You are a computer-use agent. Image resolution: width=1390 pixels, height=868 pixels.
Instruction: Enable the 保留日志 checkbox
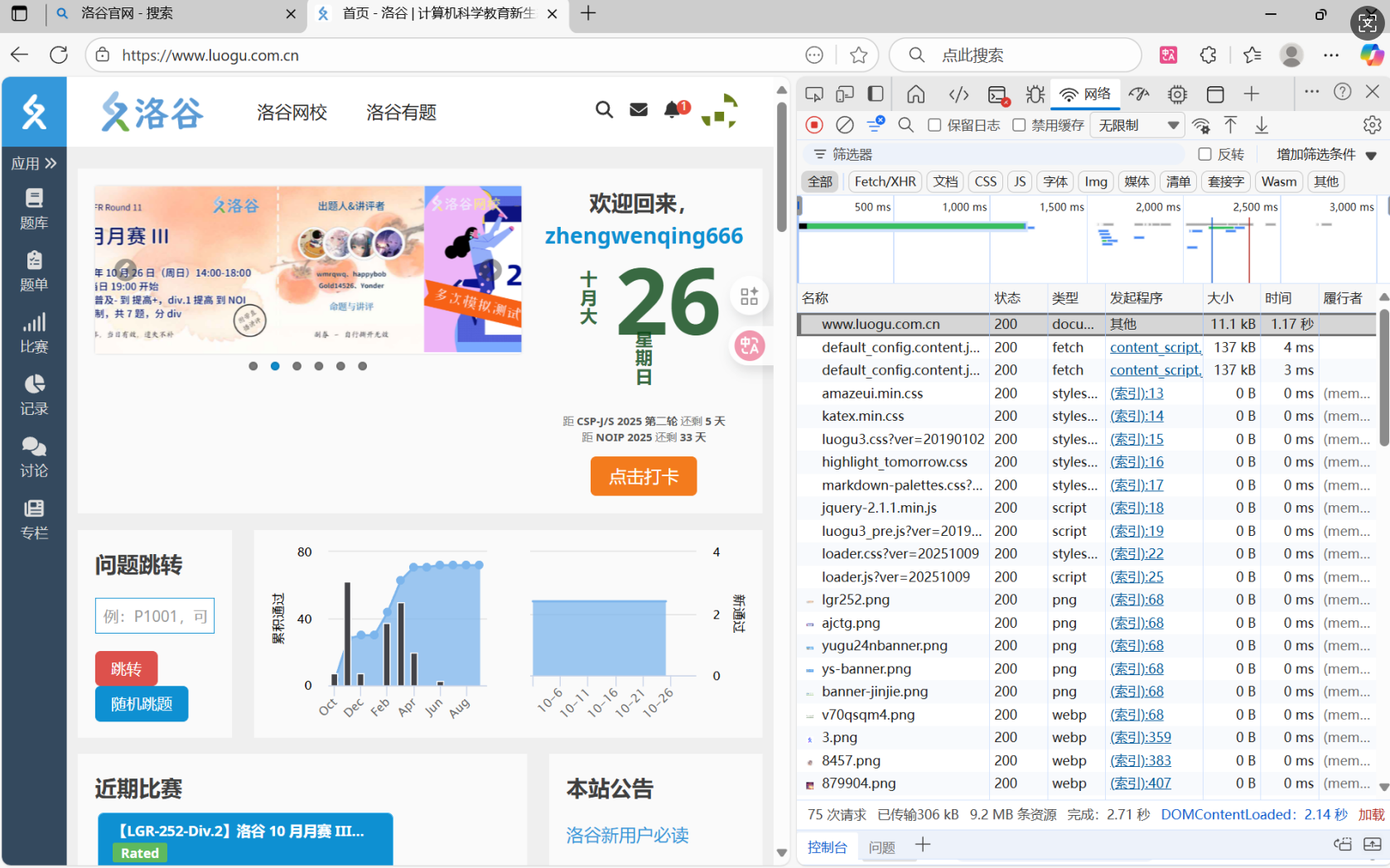[934, 125]
